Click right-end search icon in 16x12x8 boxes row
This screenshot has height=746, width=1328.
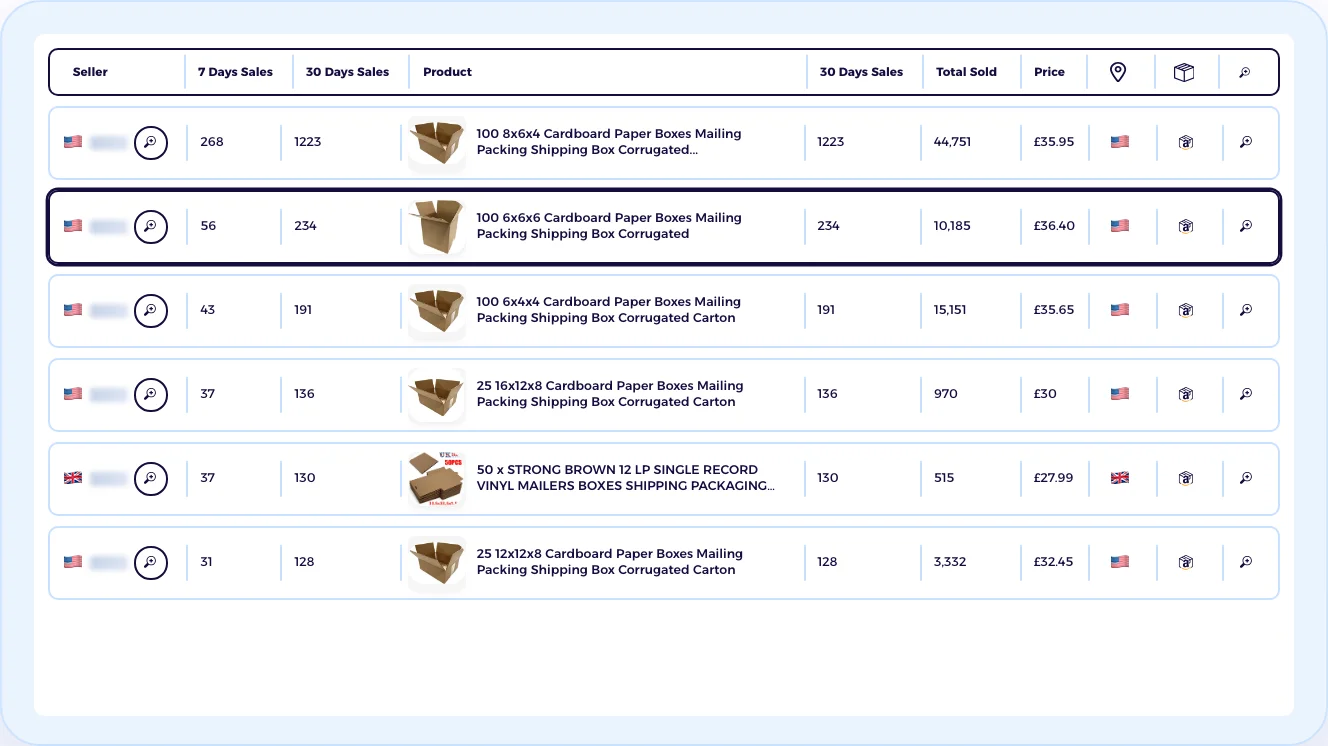click(1246, 394)
